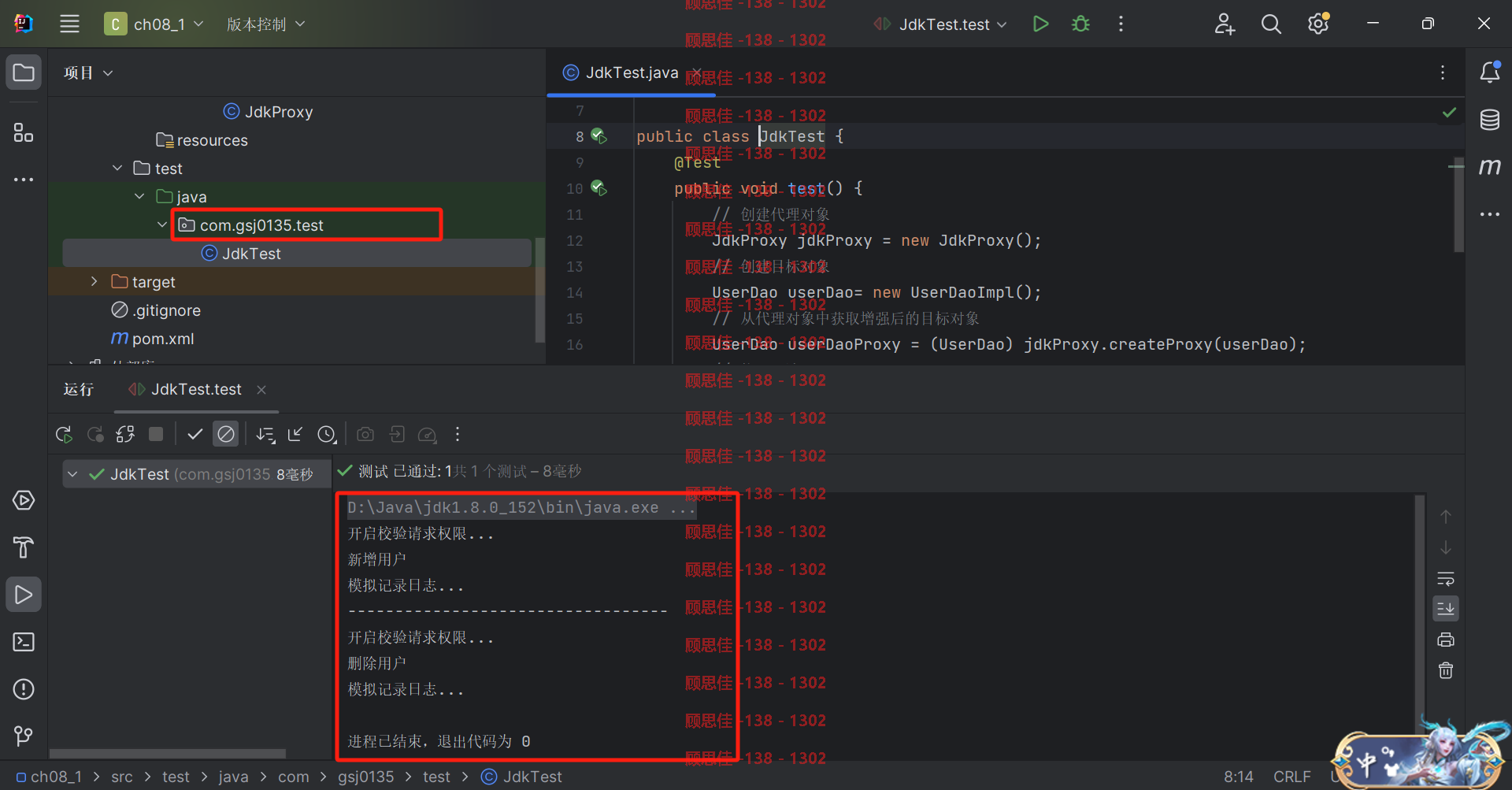Open the Build hammer tool window
The image size is (1512, 790).
[24, 547]
